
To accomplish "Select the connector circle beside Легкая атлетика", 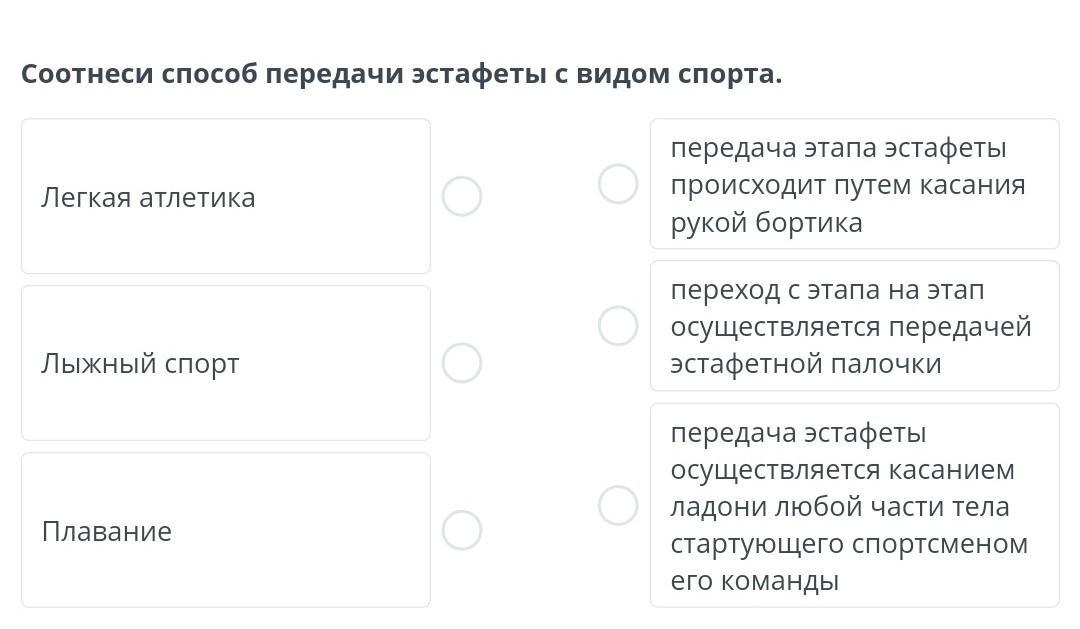I will [462, 197].
